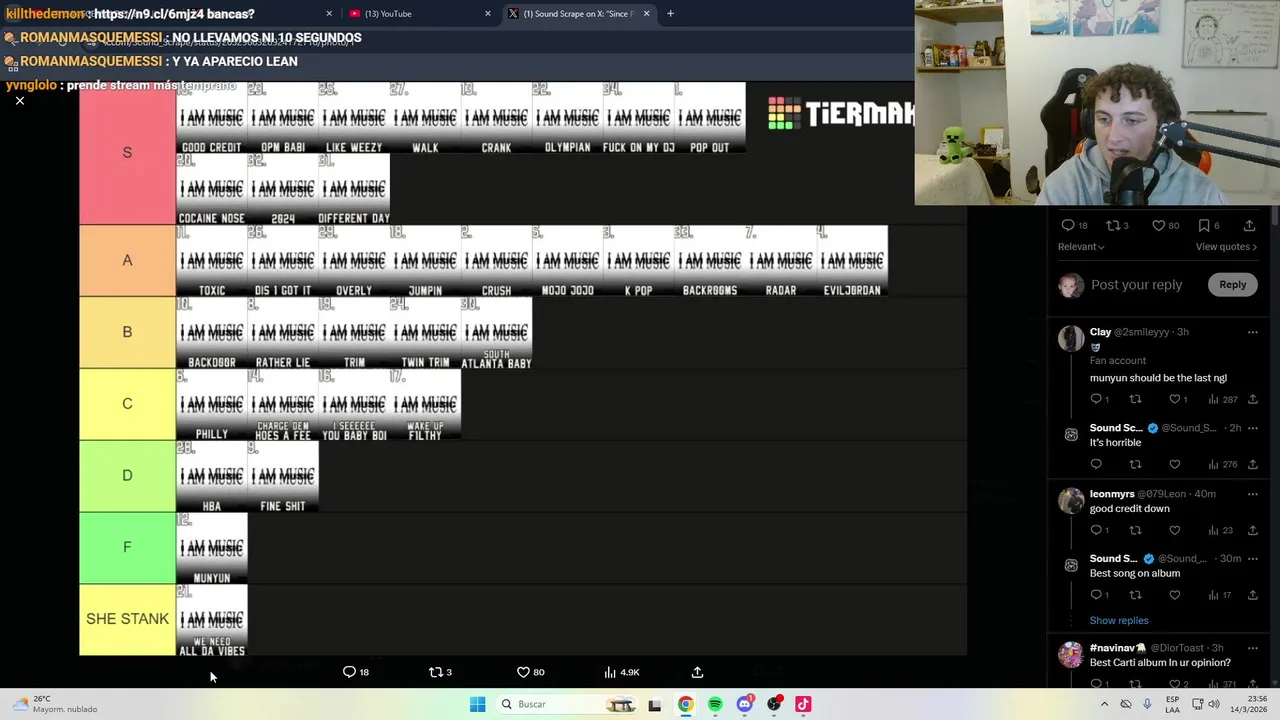Open more options on leonmyrs reply

coord(1252,494)
